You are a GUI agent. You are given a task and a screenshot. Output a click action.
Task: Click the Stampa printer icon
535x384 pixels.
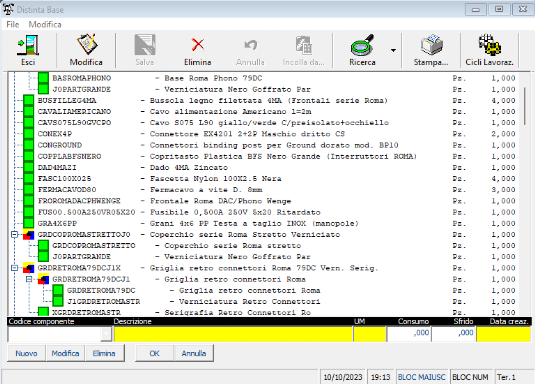[432, 45]
